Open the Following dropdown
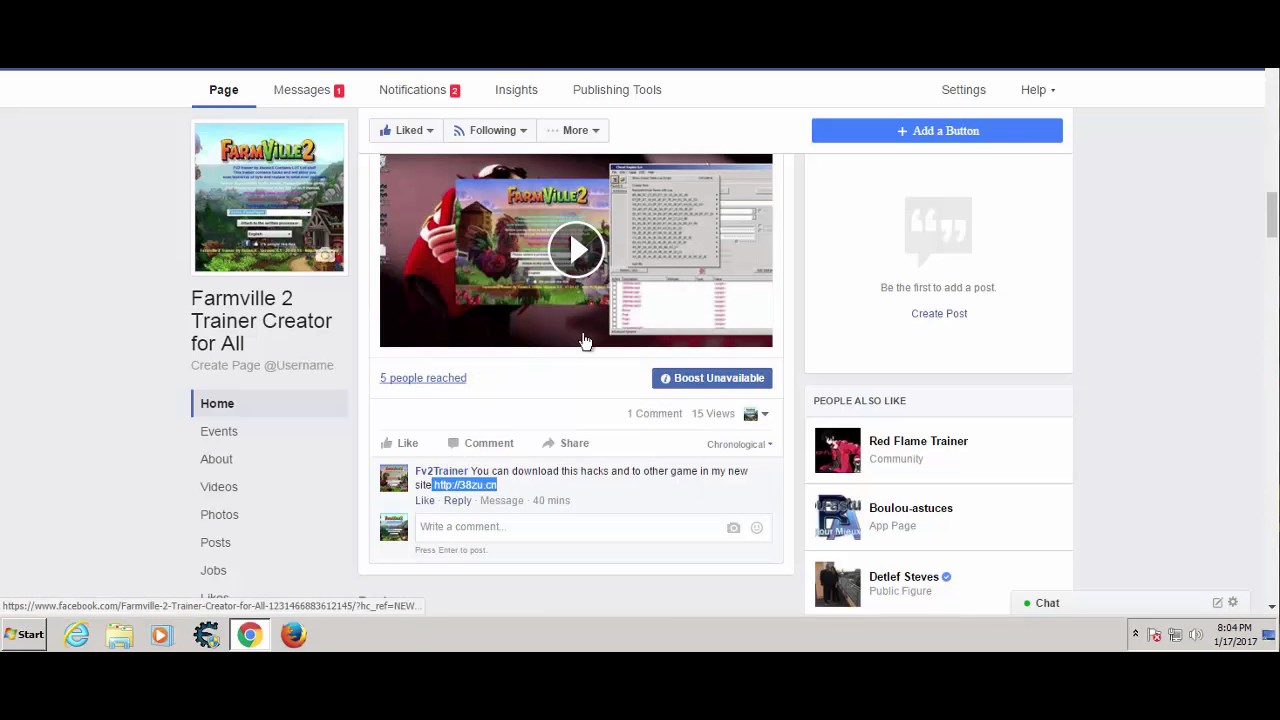 point(489,130)
